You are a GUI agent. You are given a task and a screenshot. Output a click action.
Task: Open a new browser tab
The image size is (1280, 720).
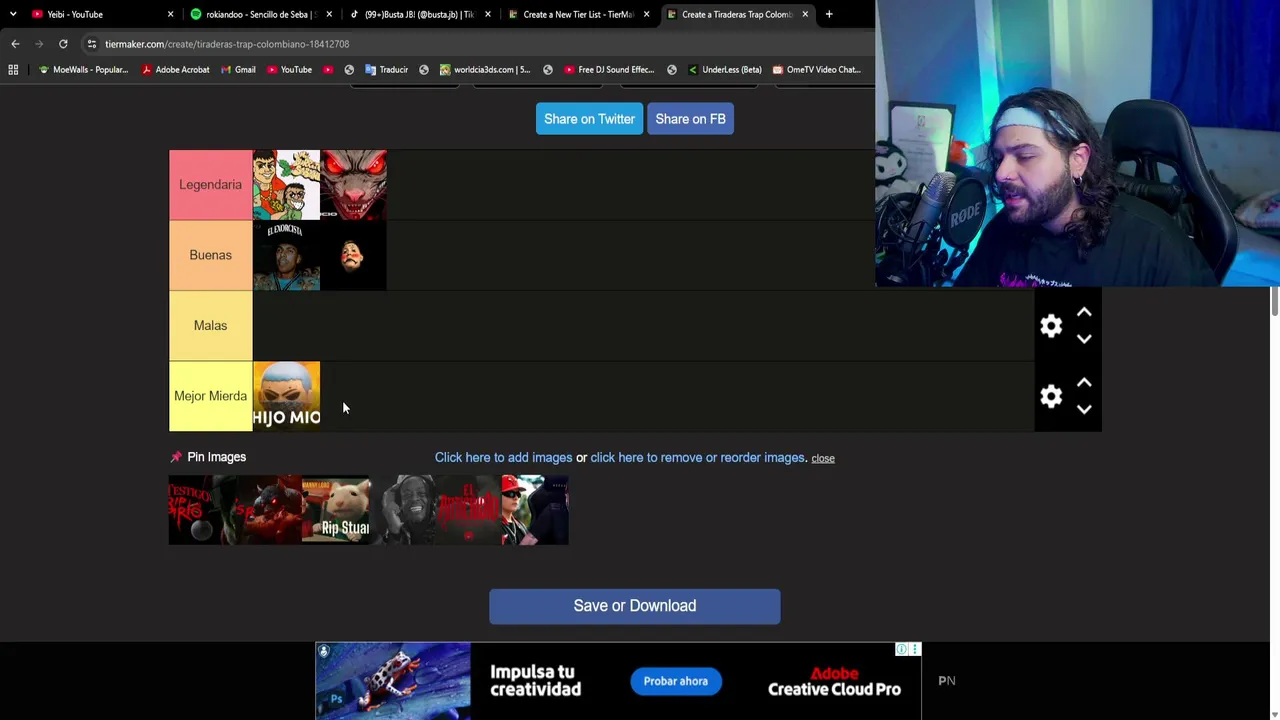click(x=829, y=14)
